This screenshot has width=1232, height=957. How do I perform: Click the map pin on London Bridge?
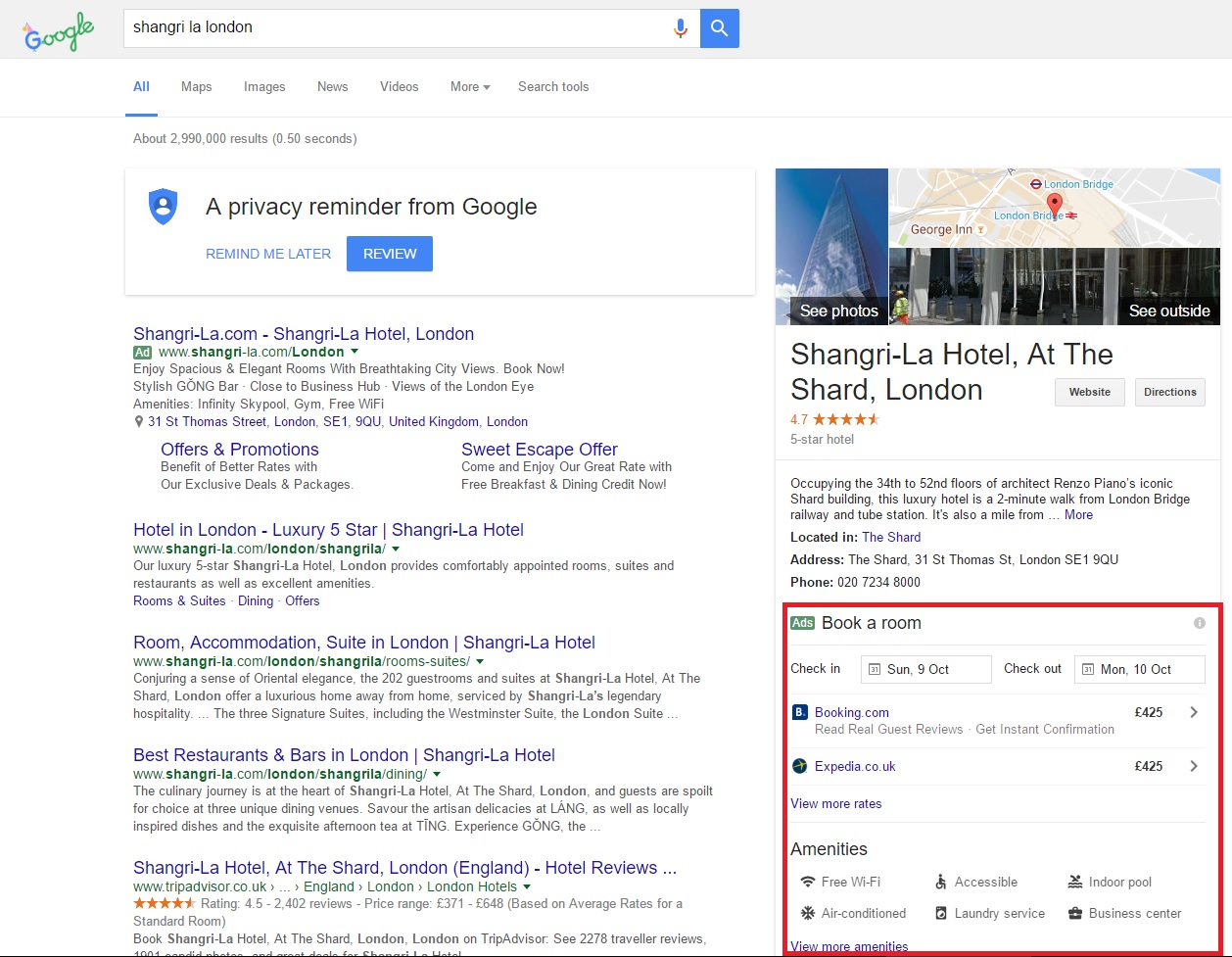tap(1054, 206)
